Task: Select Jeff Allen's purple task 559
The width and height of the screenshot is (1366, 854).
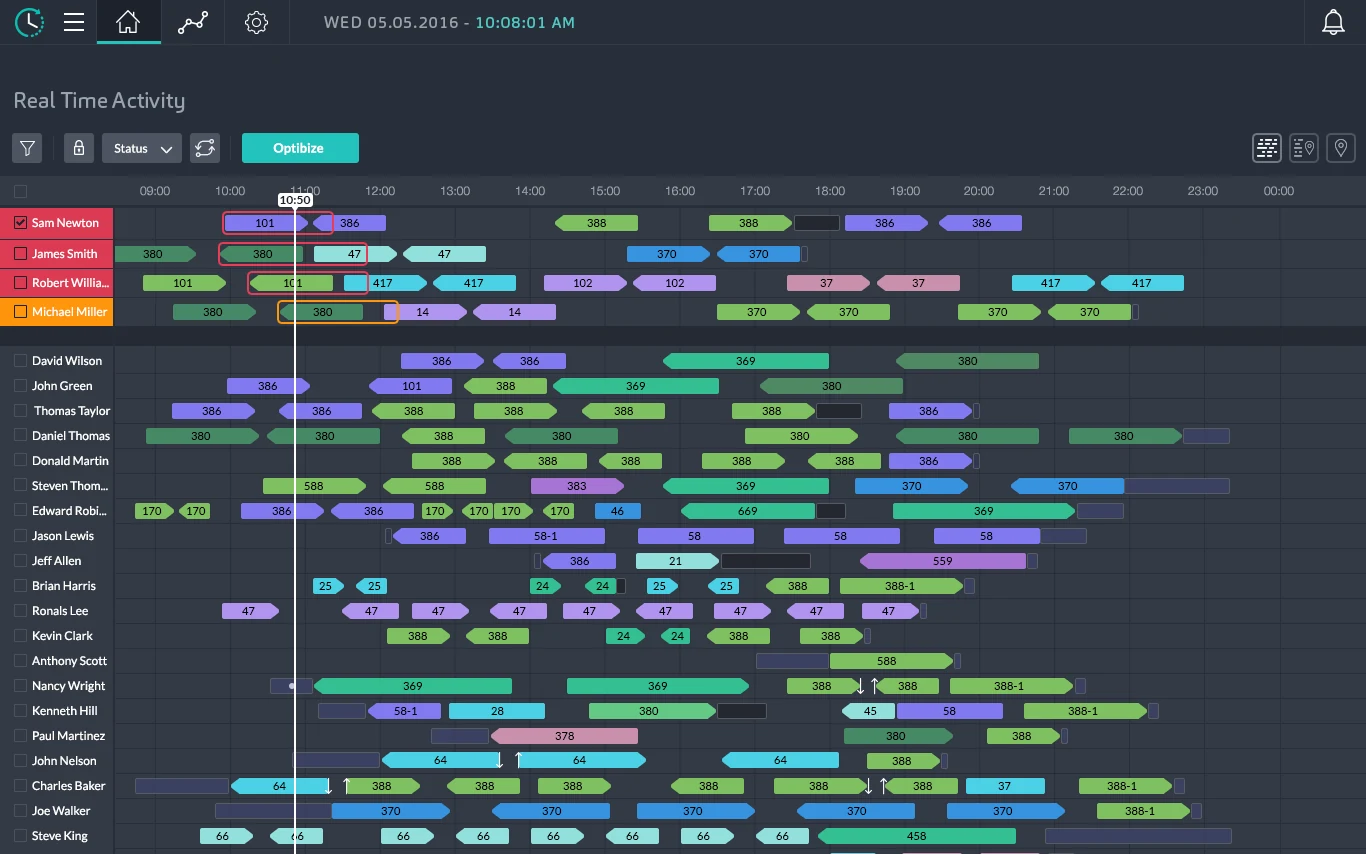Action: (943, 561)
